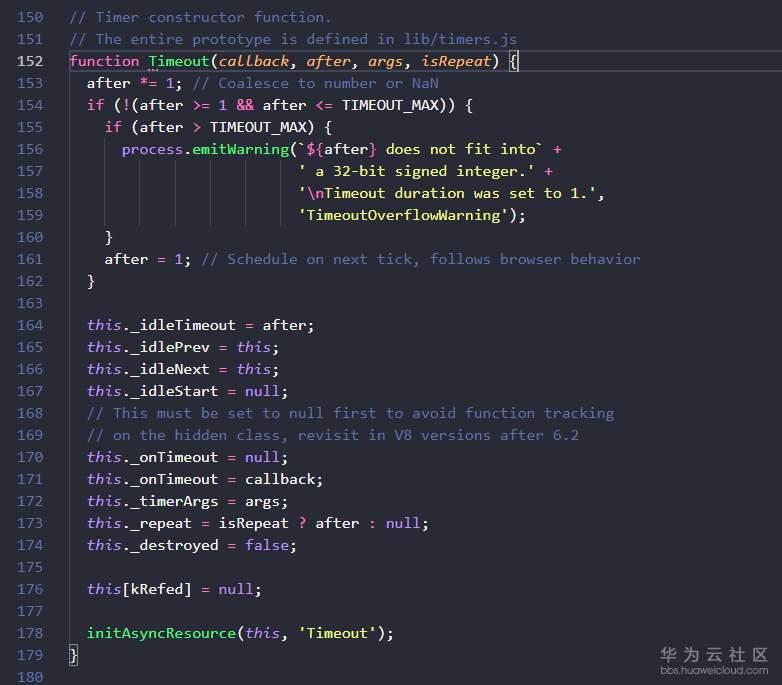Click 'kRefed' on line 176
The height and width of the screenshot is (685, 782).
tap(156, 589)
